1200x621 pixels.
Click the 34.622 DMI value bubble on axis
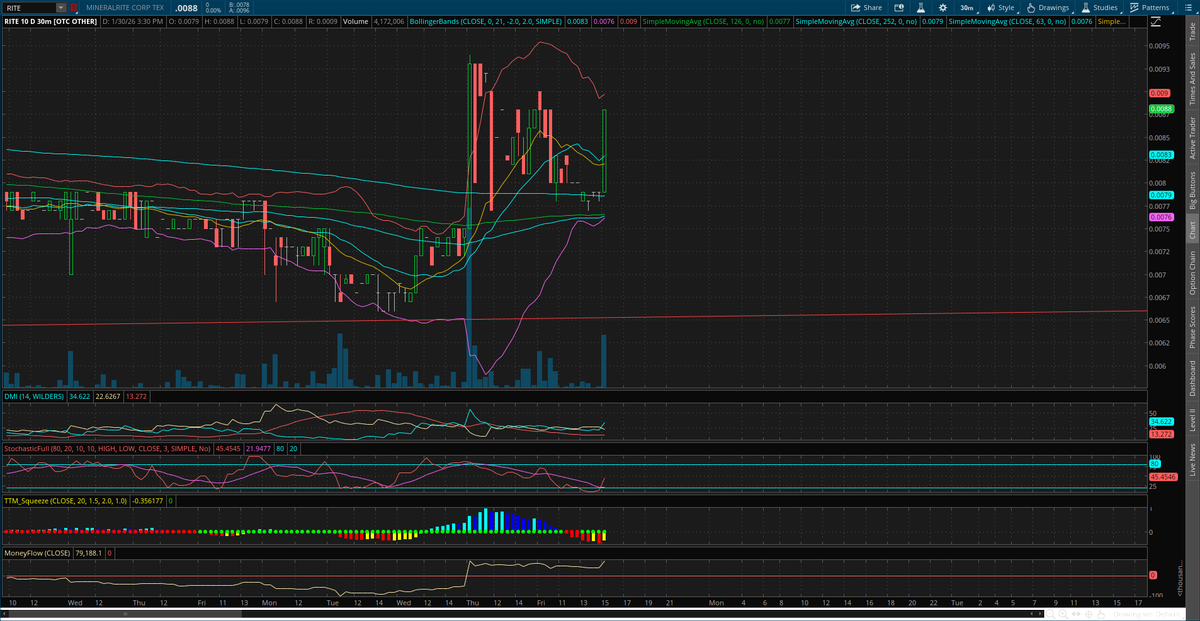(x=1161, y=423)
